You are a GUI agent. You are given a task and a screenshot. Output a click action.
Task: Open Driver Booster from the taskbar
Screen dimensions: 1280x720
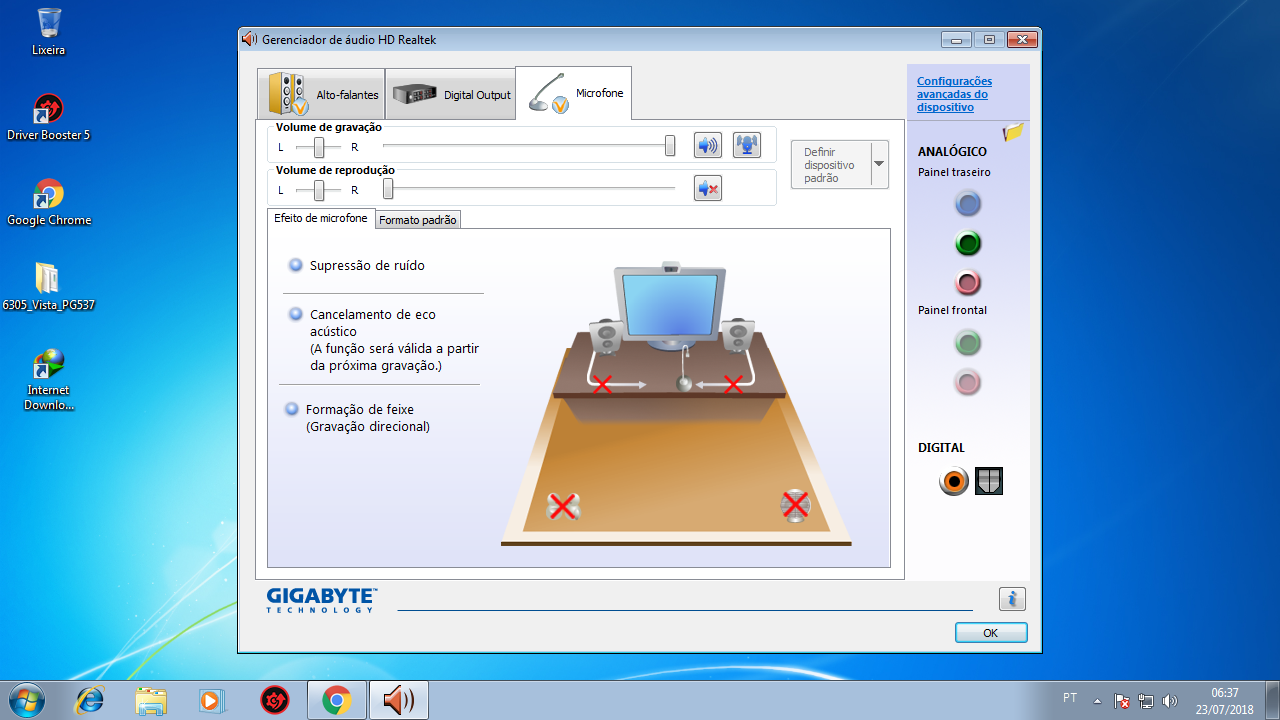tap(274, 700)
